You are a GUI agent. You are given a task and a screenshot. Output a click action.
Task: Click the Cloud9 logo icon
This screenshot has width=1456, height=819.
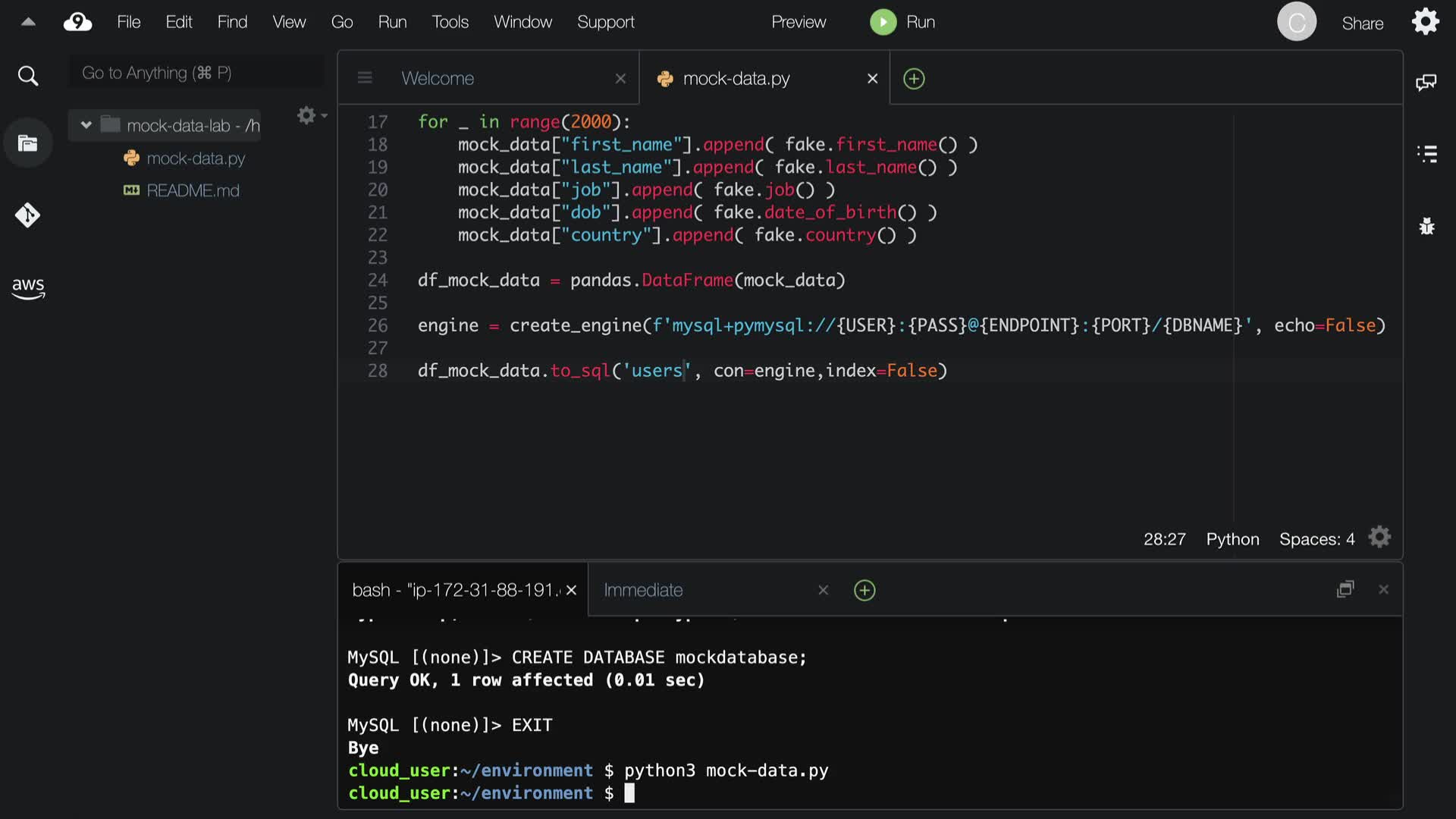coord(77,22)
